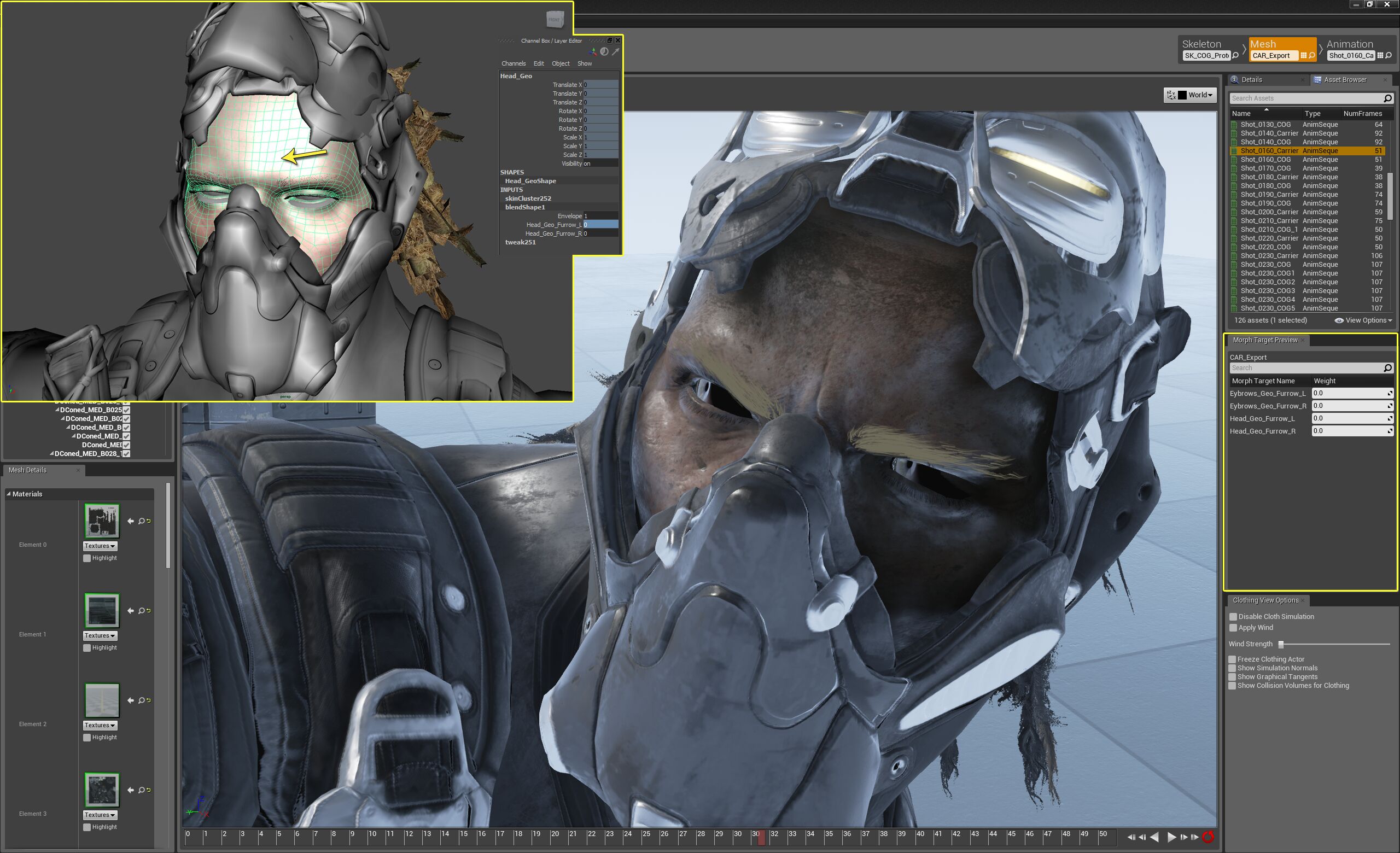
Task: Switch to the Details tab
Action: coord(1251,79)
